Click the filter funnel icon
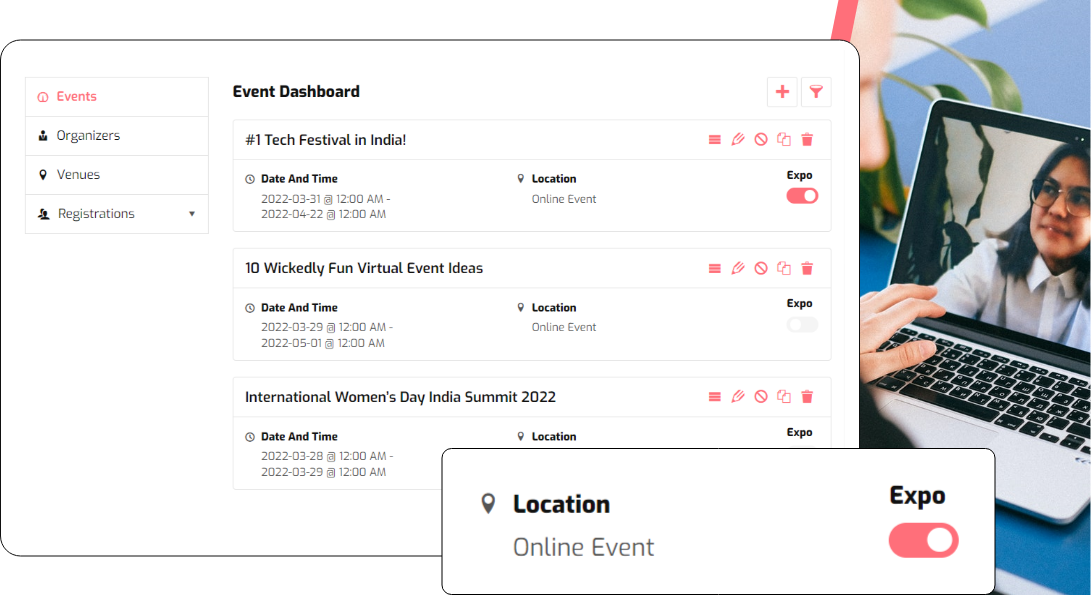 coord(816,91)
